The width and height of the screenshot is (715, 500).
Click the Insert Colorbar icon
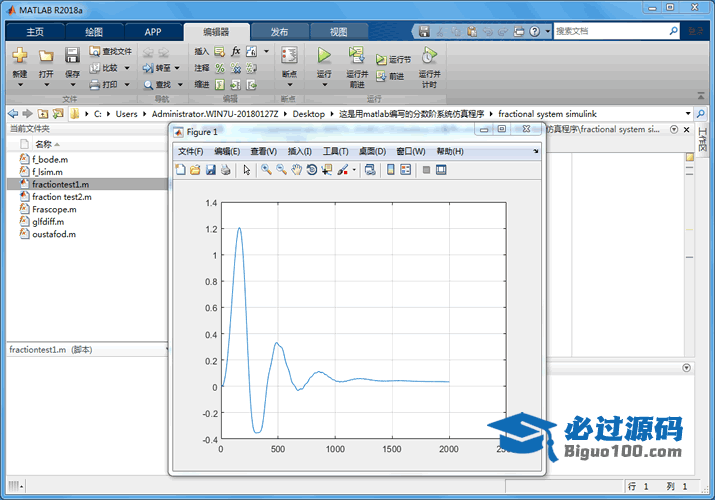391,170
